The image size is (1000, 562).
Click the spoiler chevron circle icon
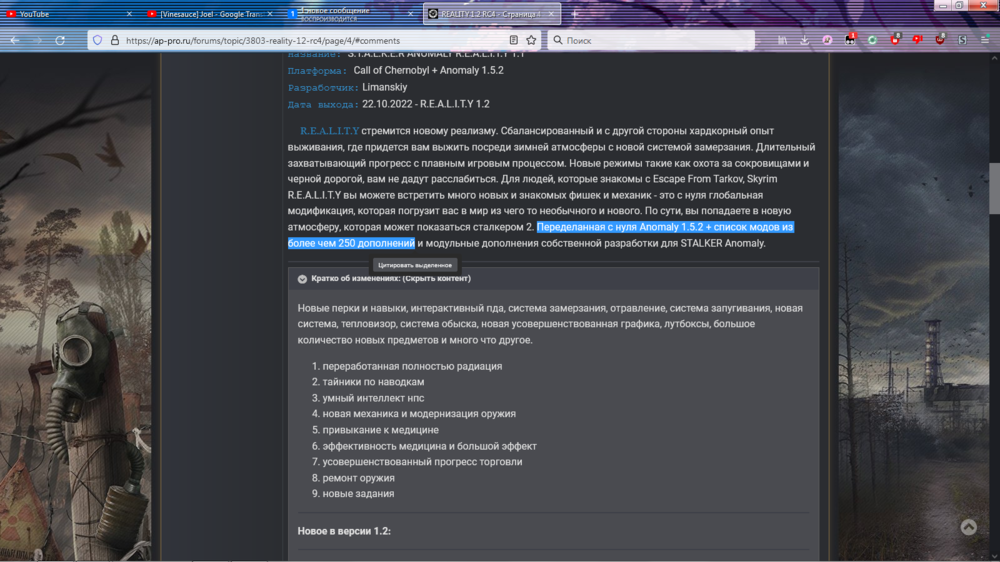coord(302,279)
